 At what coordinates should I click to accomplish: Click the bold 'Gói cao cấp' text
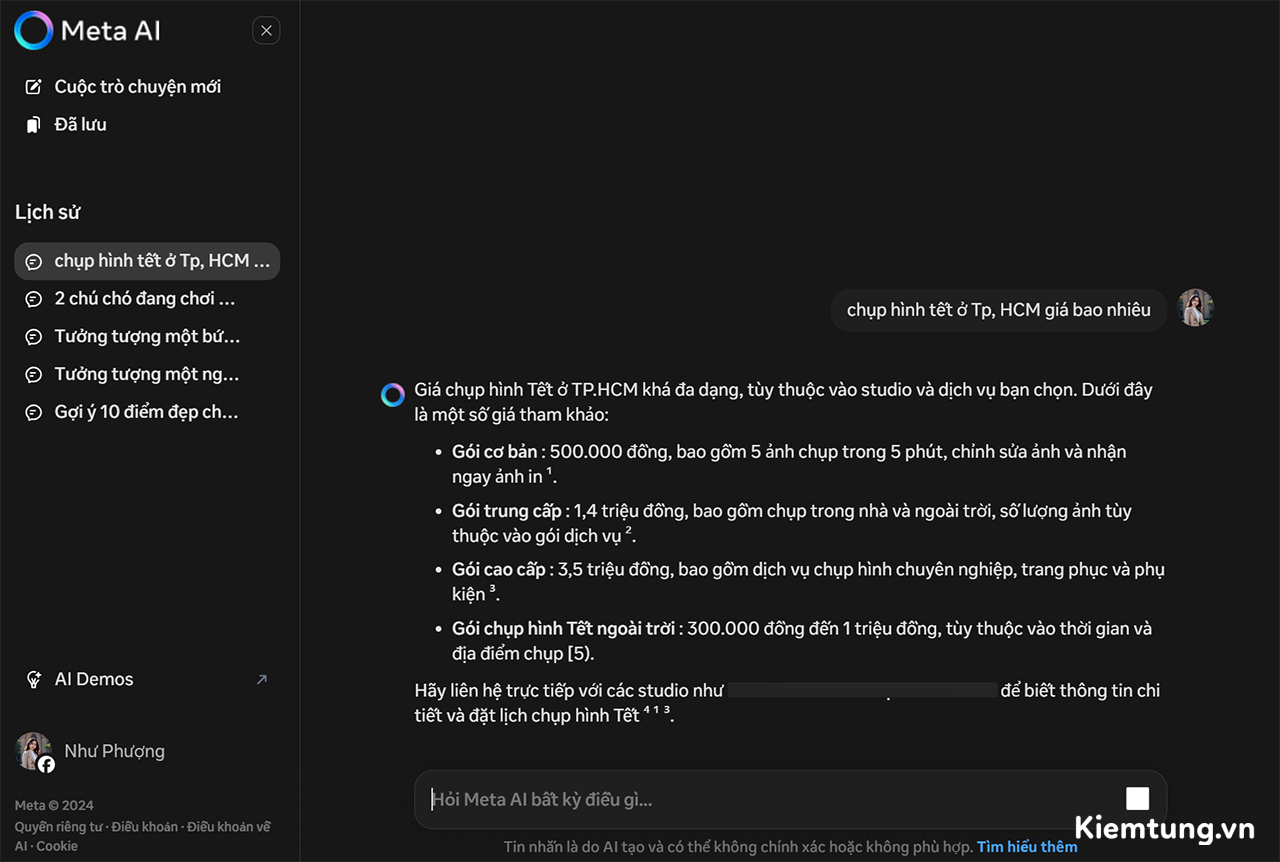point(499,570)
